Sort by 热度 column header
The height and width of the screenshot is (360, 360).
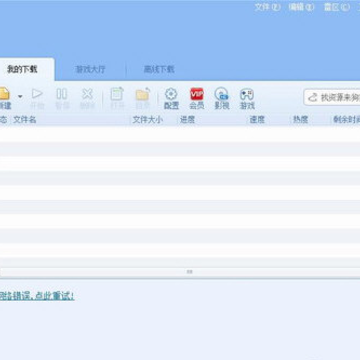pyautogui.click(x=300, y=120)
